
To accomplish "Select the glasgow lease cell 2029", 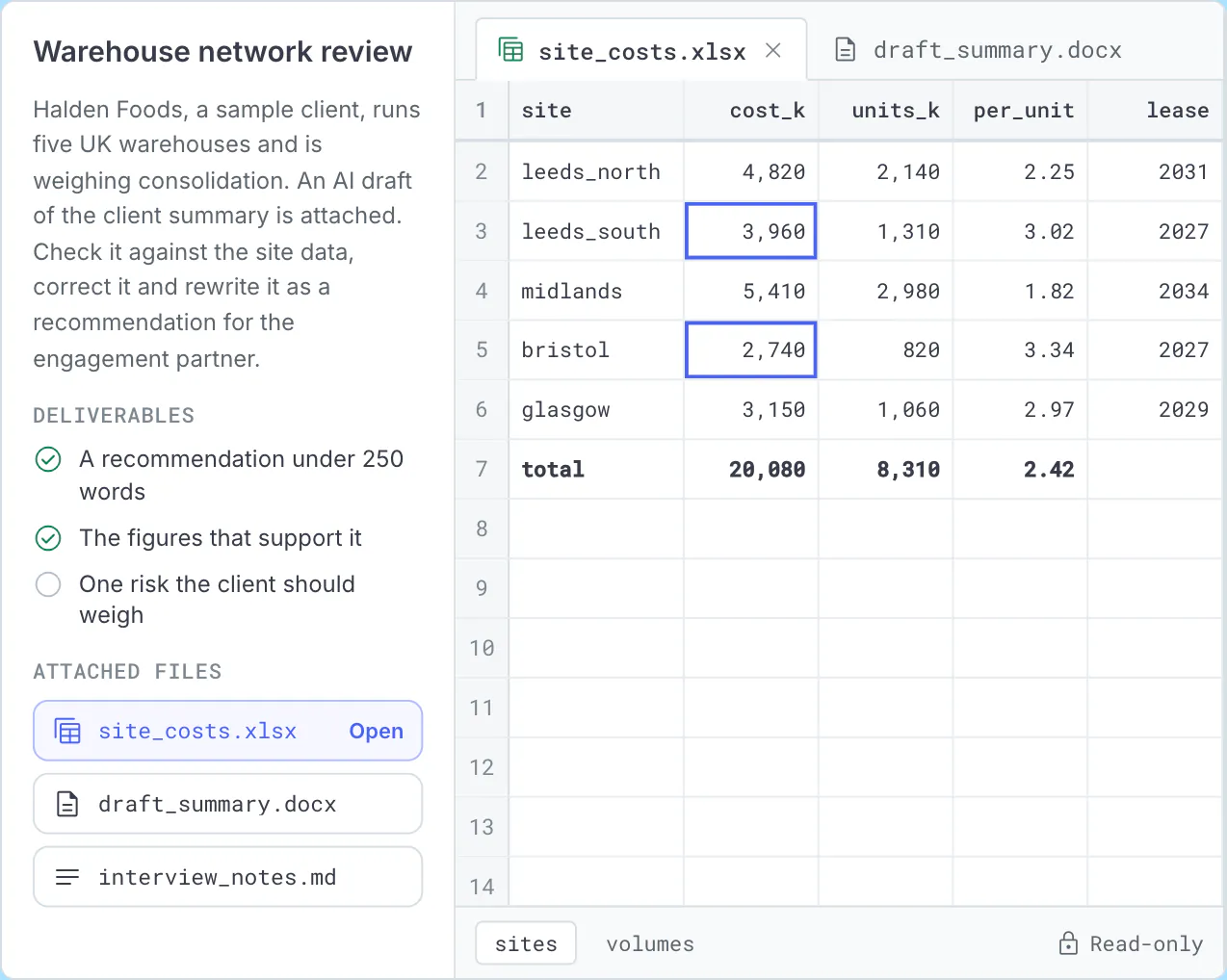I will (x=1156, y=409).
